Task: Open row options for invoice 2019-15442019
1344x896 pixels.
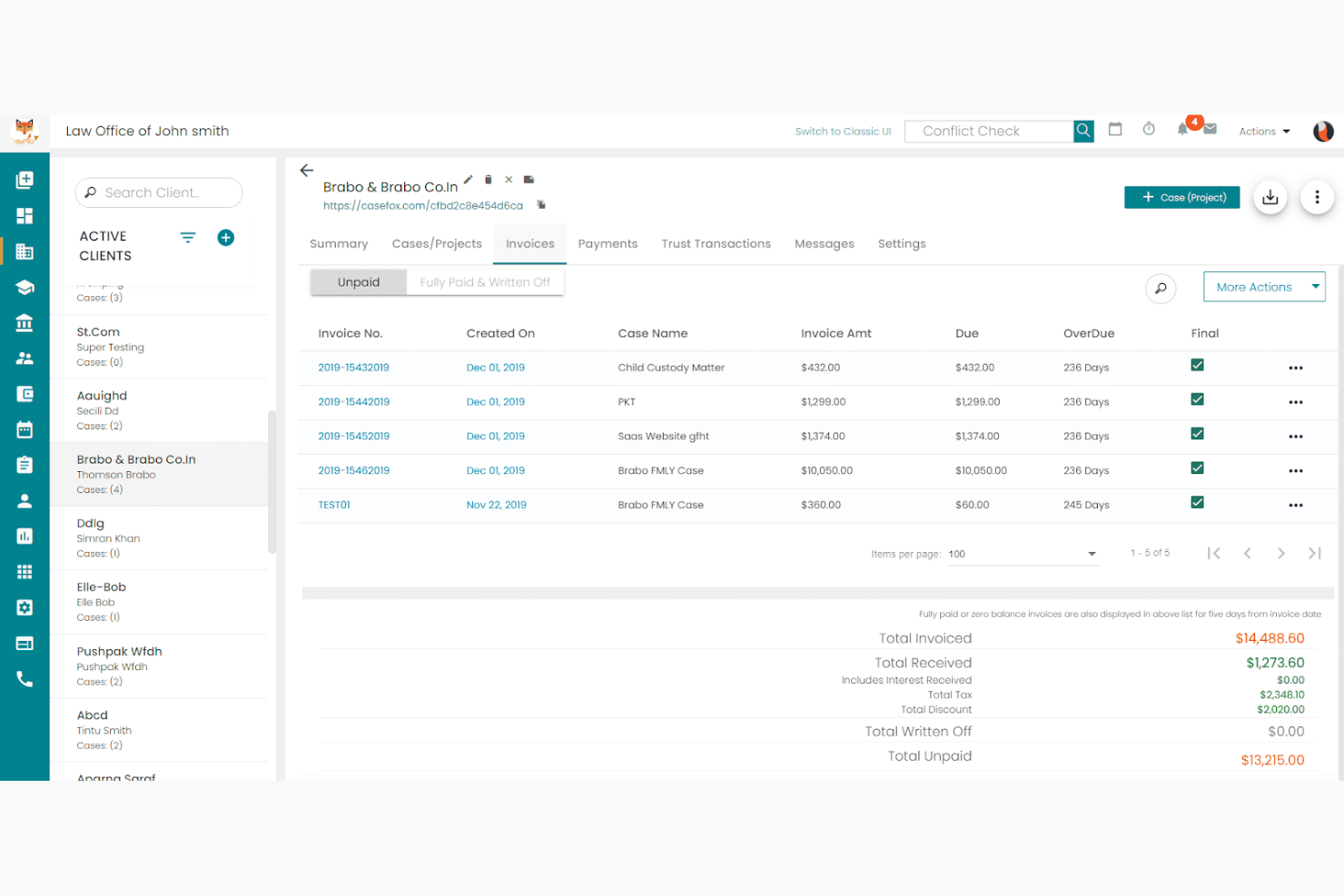Action: 1296,402
